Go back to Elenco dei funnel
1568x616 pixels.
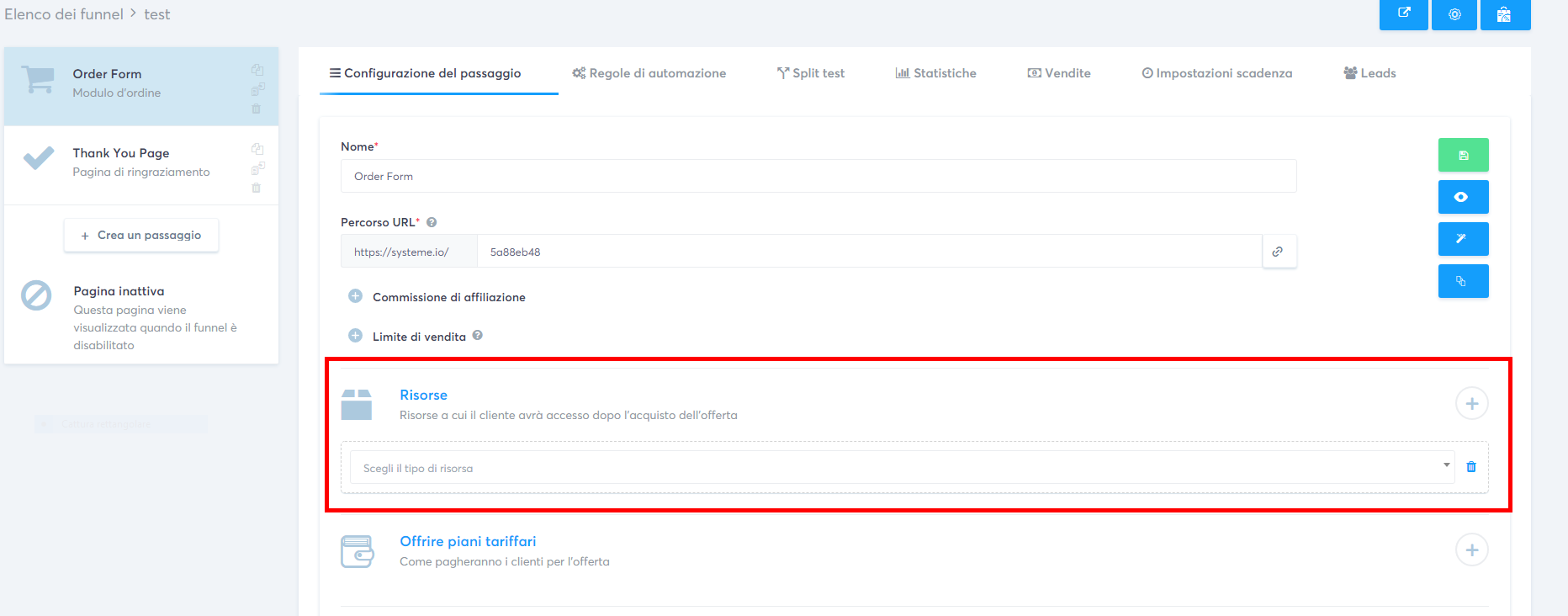[64, 14]
